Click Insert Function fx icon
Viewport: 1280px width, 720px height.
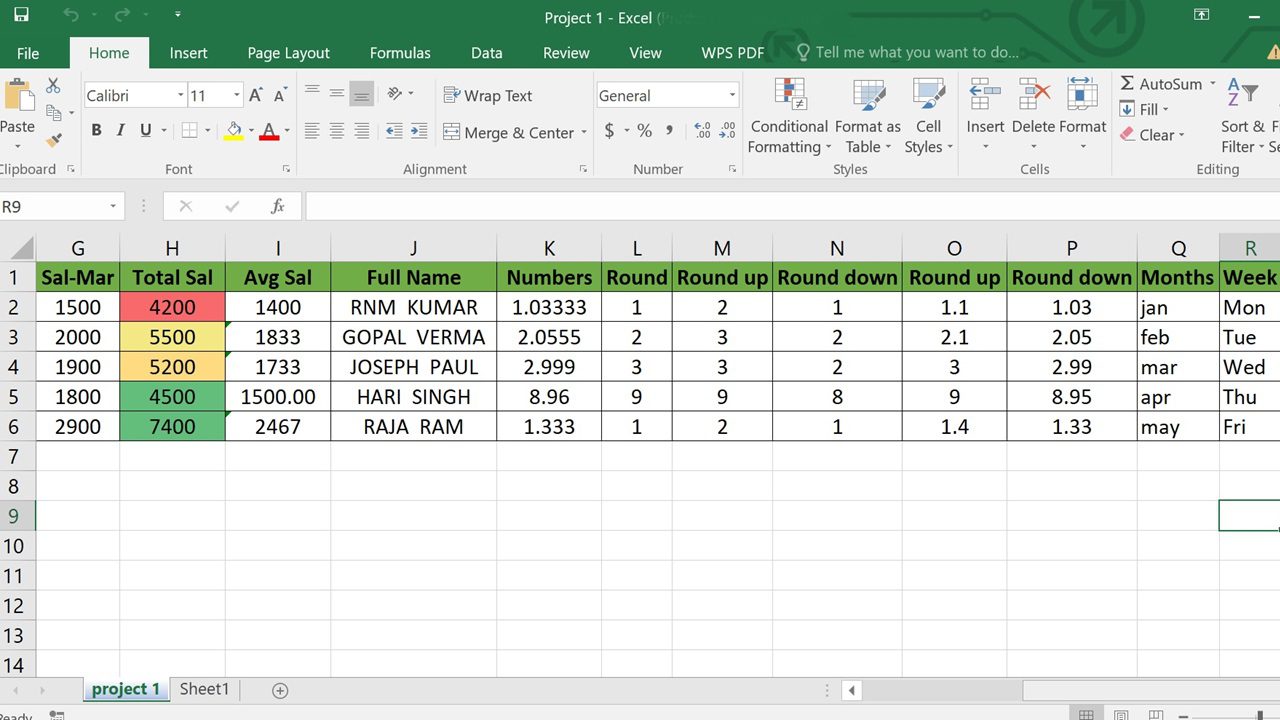[278, 206]
